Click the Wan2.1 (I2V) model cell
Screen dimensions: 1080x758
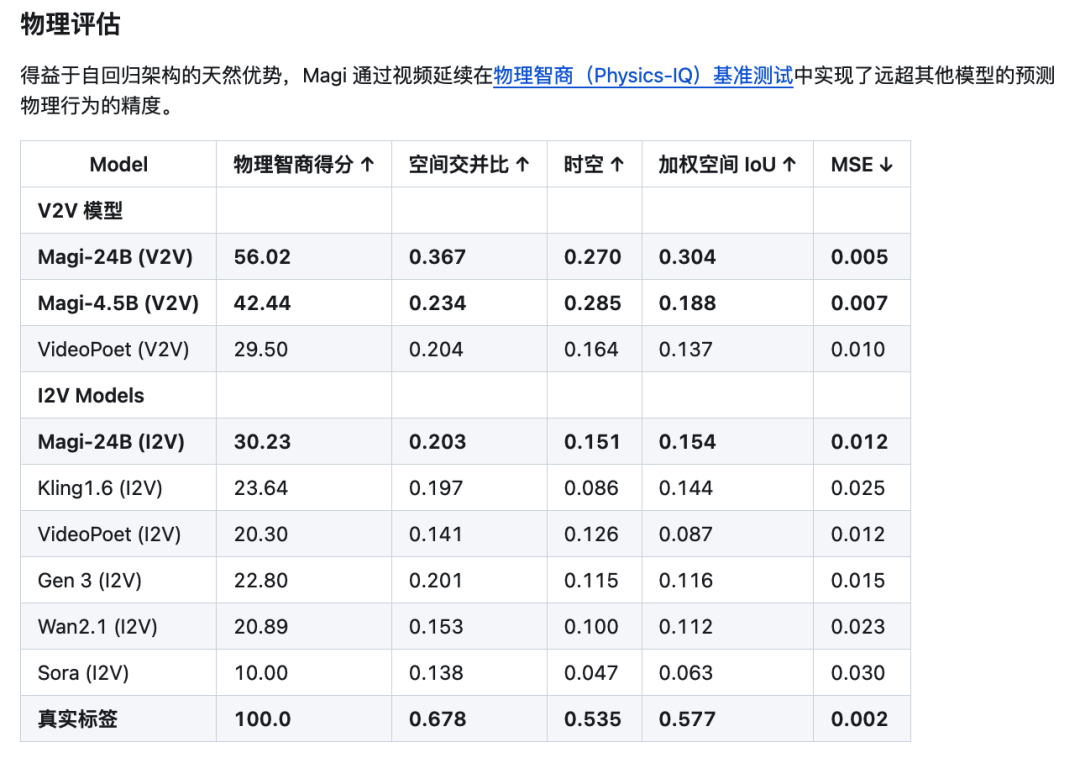(x=97, y=627)
